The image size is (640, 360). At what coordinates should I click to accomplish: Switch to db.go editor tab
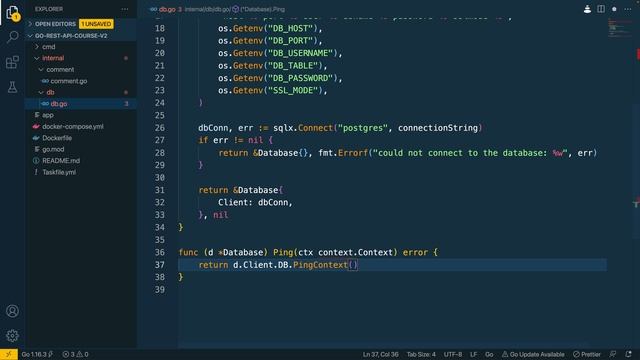coord(167,9)
